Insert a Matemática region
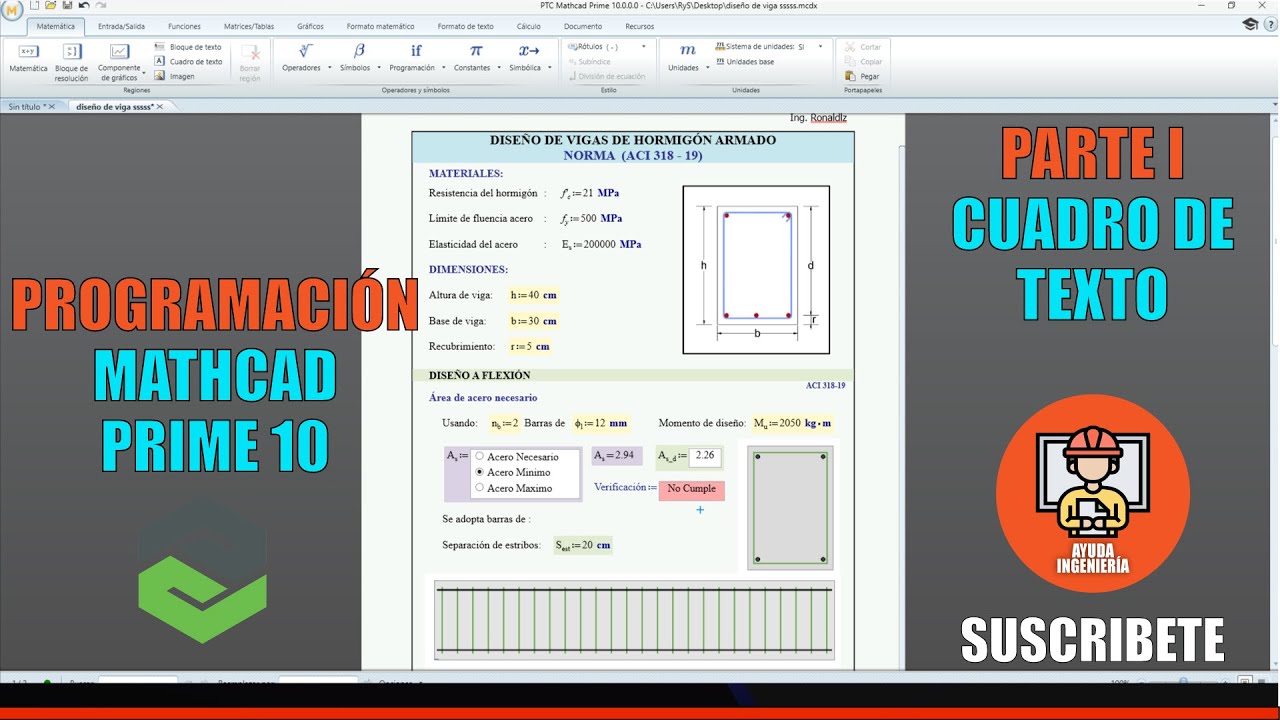The image size is (1280, 720). click(x=29, y=58)
